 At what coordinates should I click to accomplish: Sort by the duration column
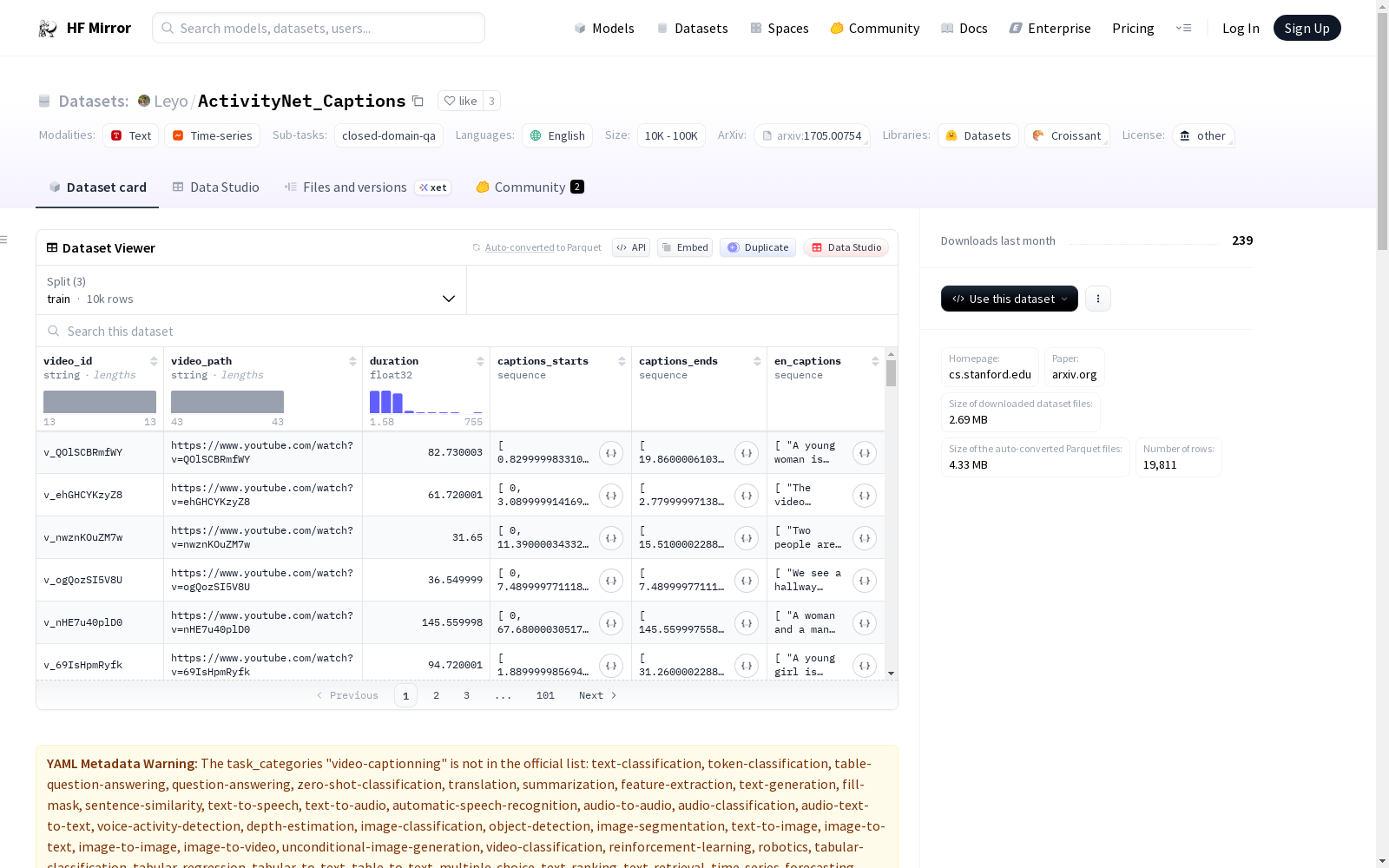click(x=480, y=361)
